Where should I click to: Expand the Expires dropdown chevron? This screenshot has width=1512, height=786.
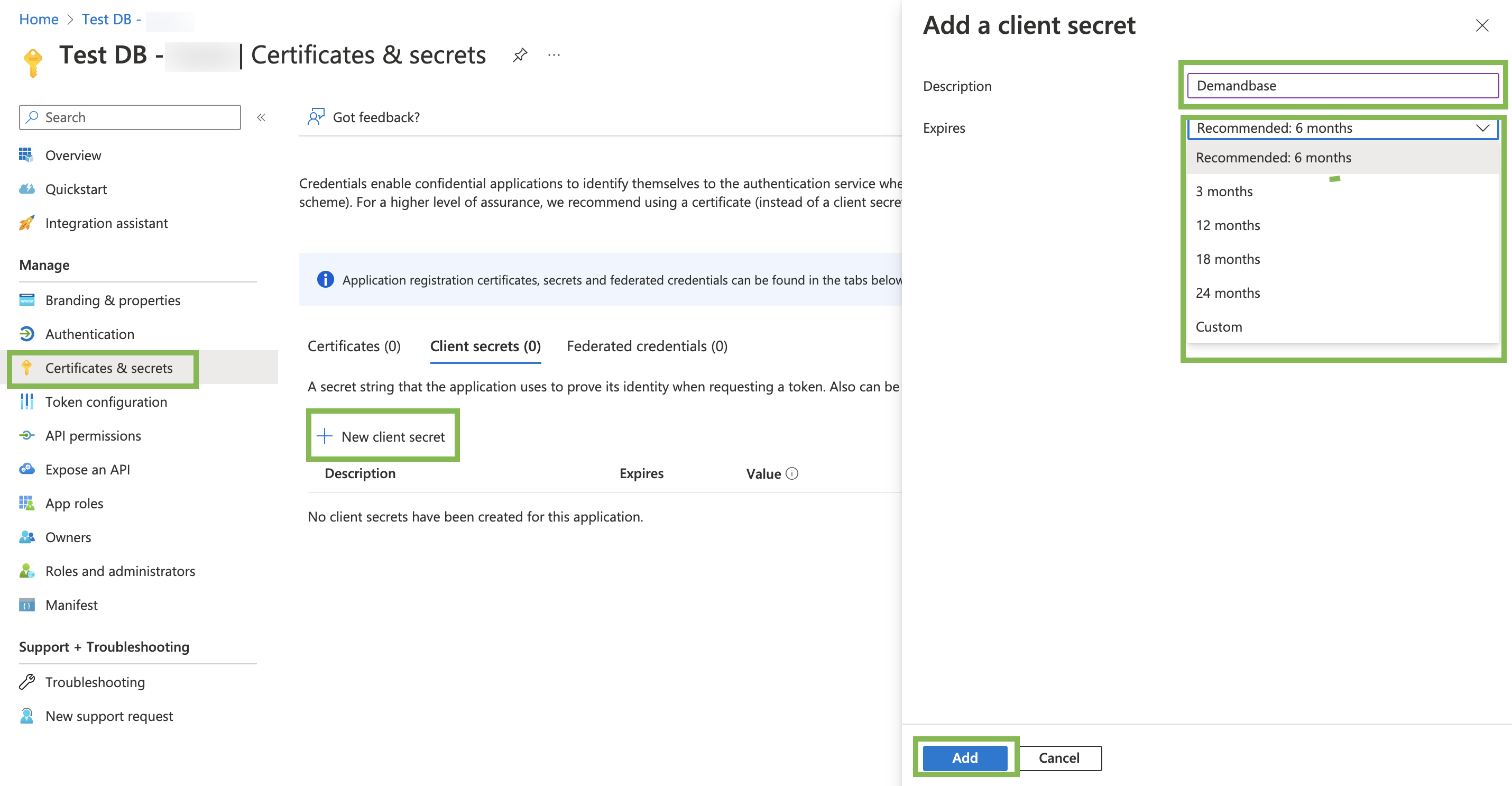1482,128
